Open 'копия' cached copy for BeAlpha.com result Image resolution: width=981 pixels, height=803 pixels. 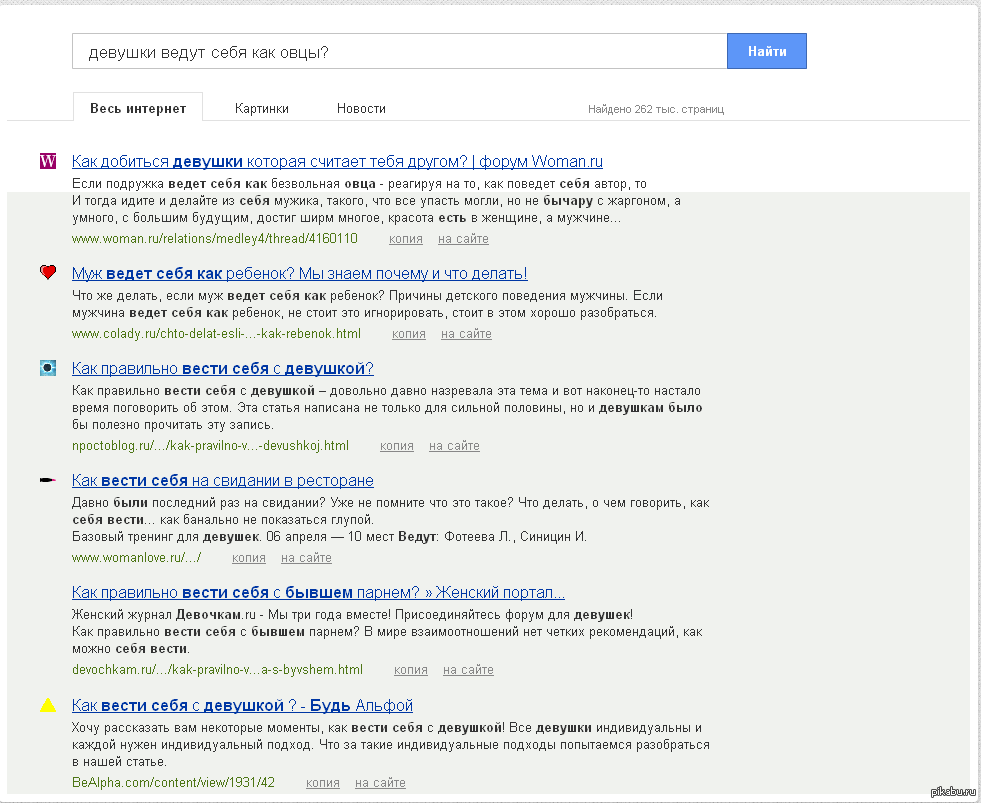[323, 782]
